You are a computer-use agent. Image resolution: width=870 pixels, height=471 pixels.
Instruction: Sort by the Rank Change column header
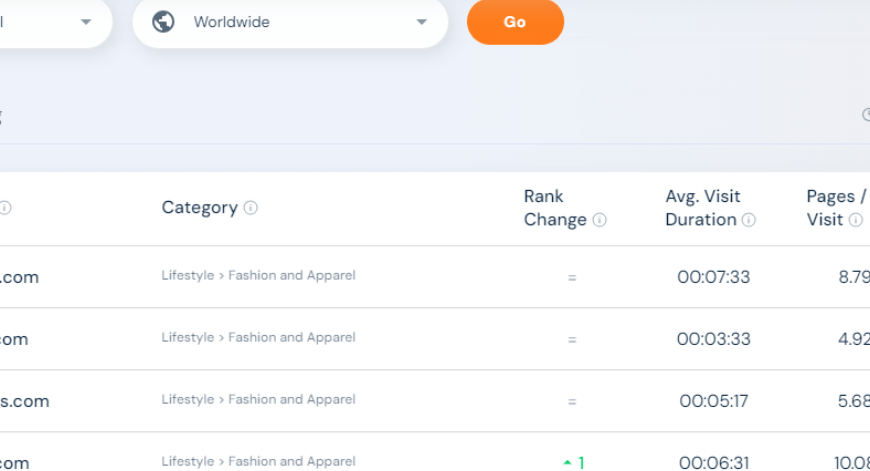(x=554, y=208)
